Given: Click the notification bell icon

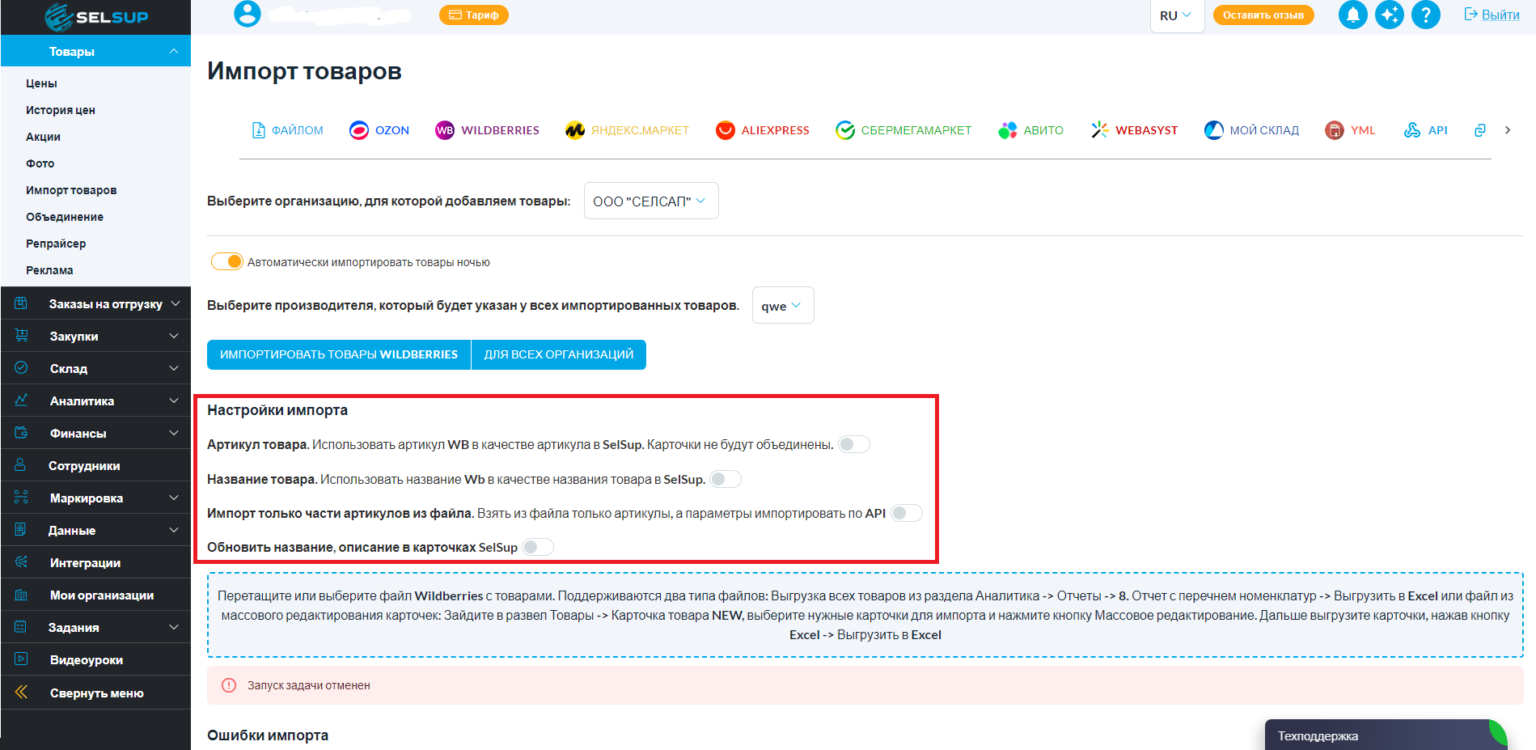Looking at the screenshot, I should [1353, 15].
